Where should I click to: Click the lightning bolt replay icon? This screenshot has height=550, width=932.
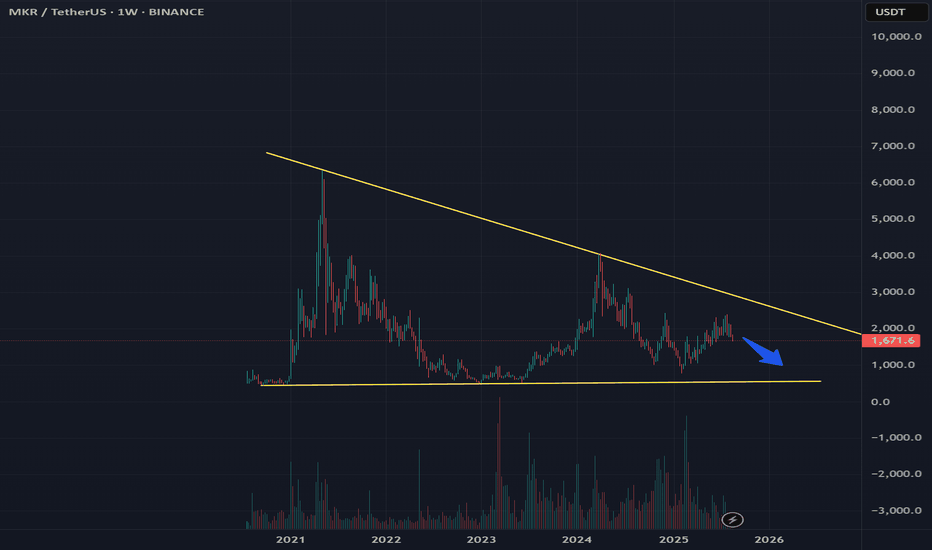pos(732,520)
